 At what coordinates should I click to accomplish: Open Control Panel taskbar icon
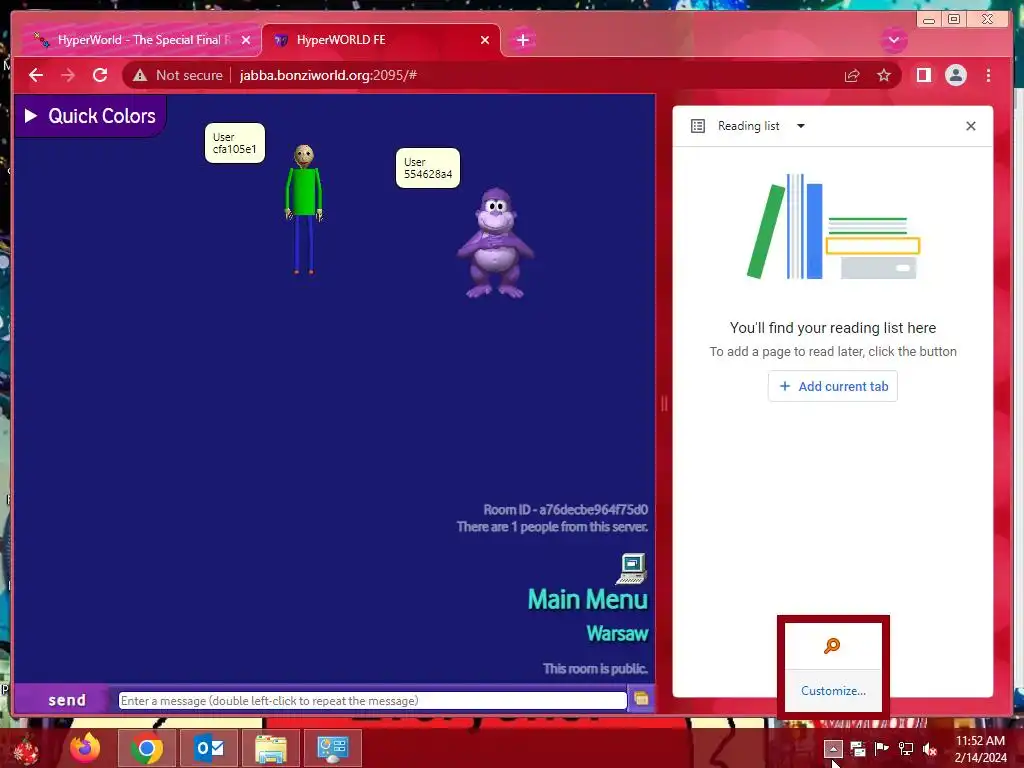[x=332, y=748]
